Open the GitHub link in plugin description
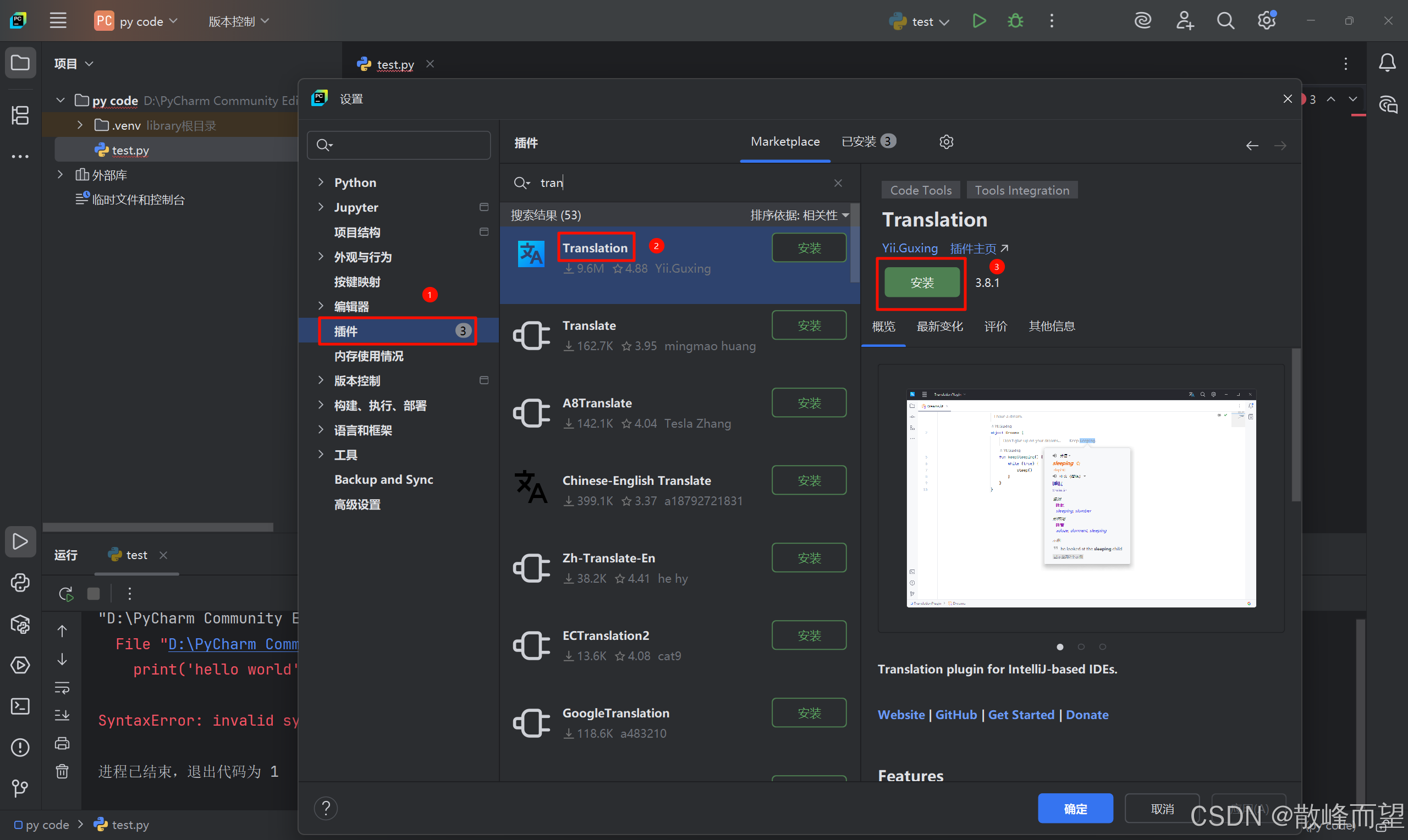Viewport: 1408px width, 840px height. tap(955, 714)
